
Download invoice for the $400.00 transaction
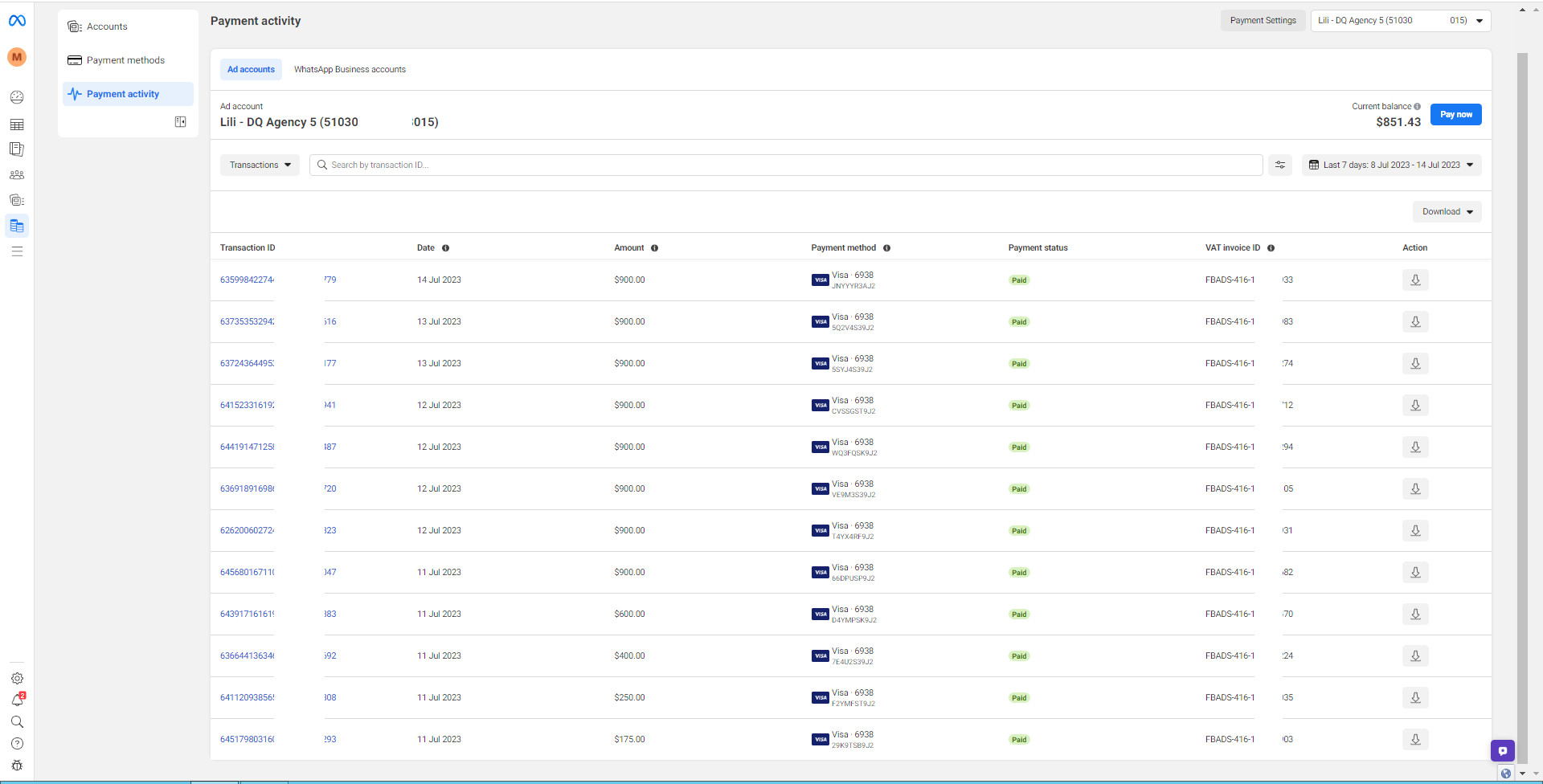pyautogui.click(x=1415, y=656)
